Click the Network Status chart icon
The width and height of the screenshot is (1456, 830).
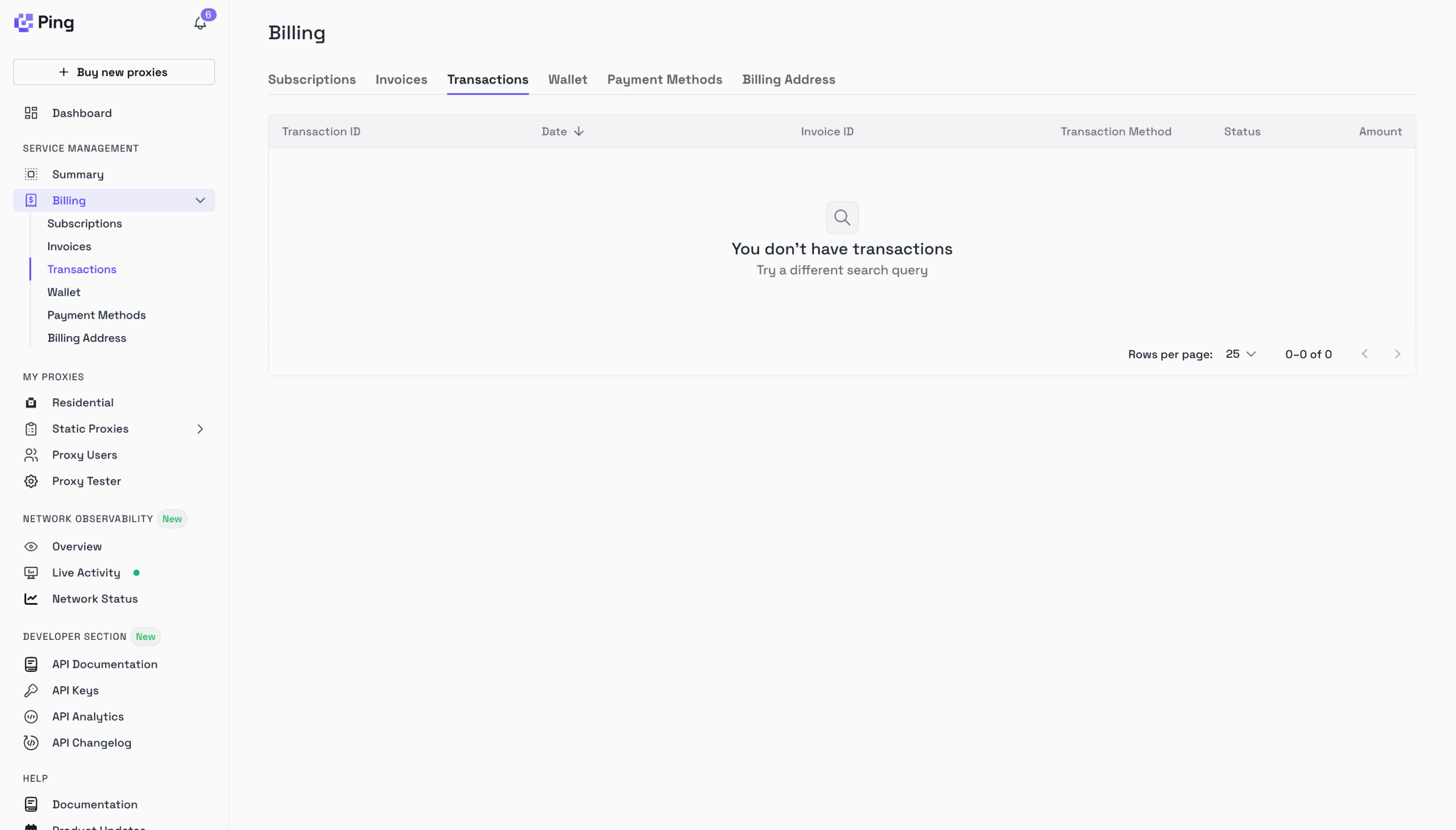(x=31, y=598)
